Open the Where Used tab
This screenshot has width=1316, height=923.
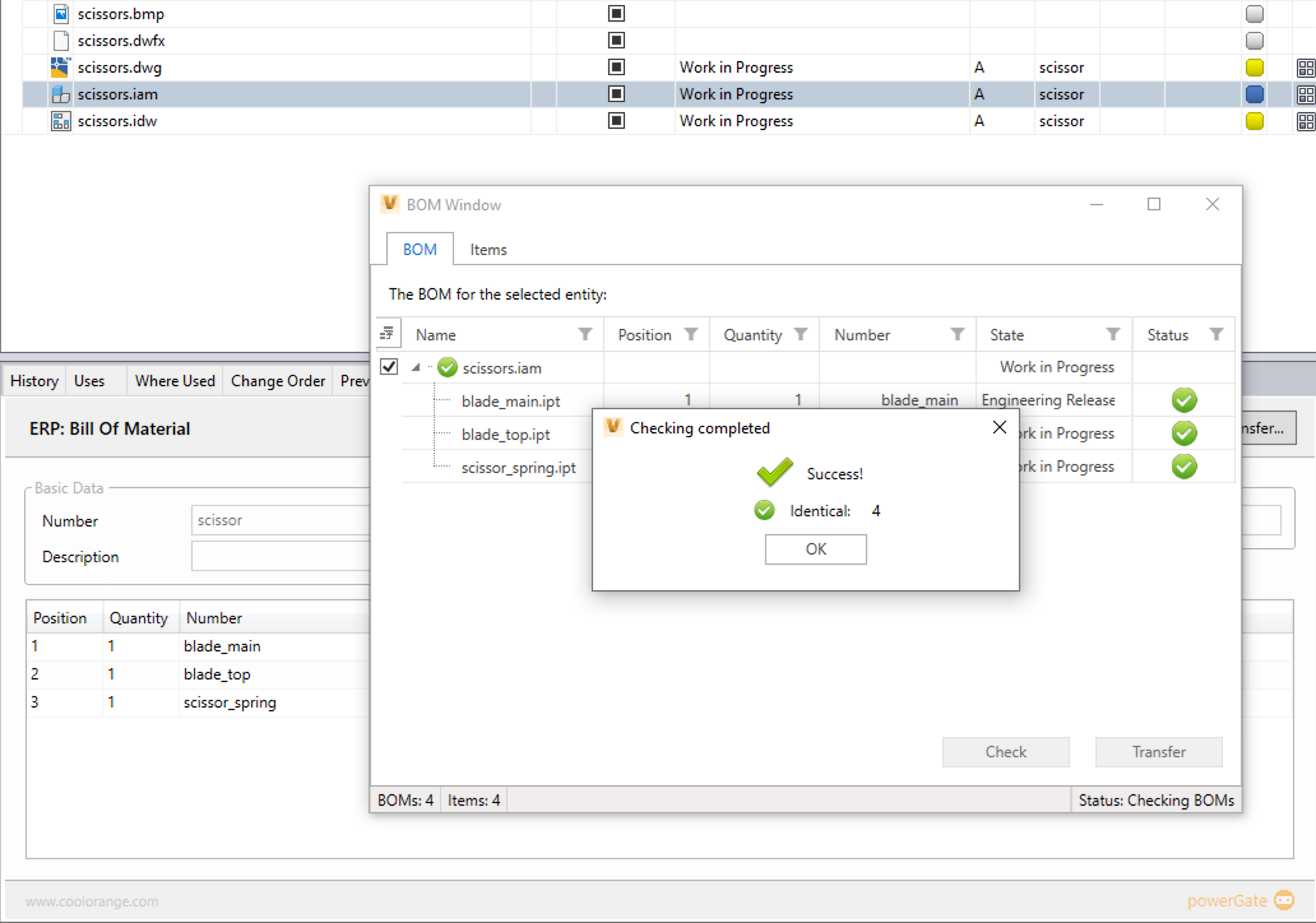point(175,381)
